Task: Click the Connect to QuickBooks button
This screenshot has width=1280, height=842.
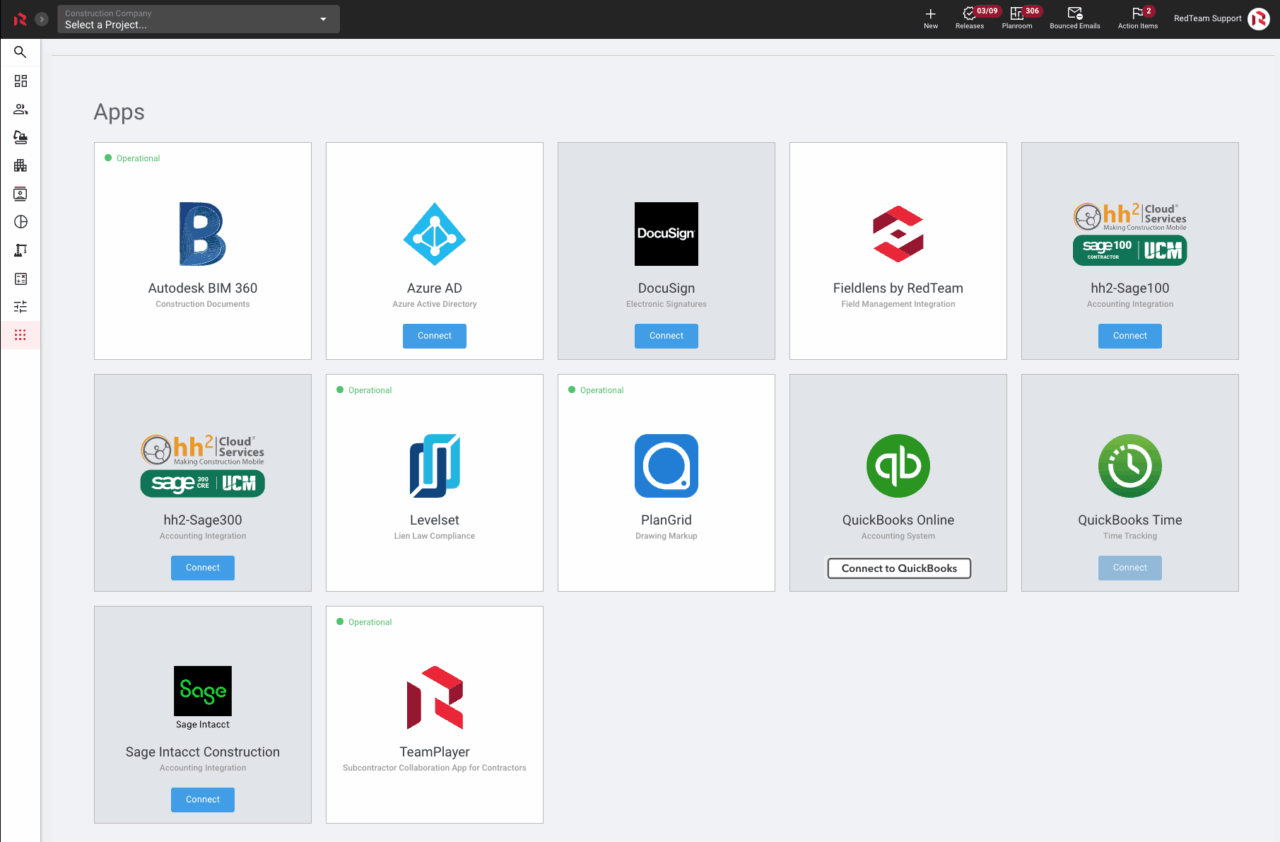Action: [899, 568]
